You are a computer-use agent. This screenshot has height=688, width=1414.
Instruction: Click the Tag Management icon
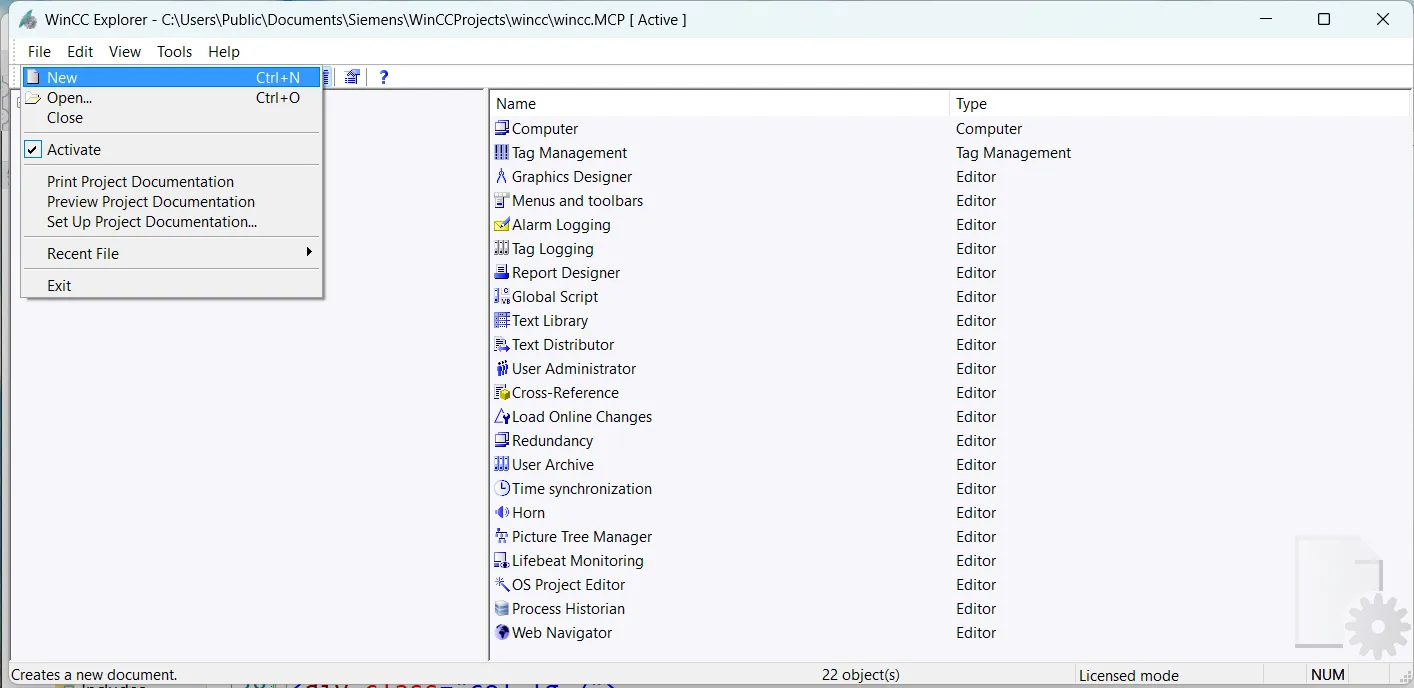502,152
